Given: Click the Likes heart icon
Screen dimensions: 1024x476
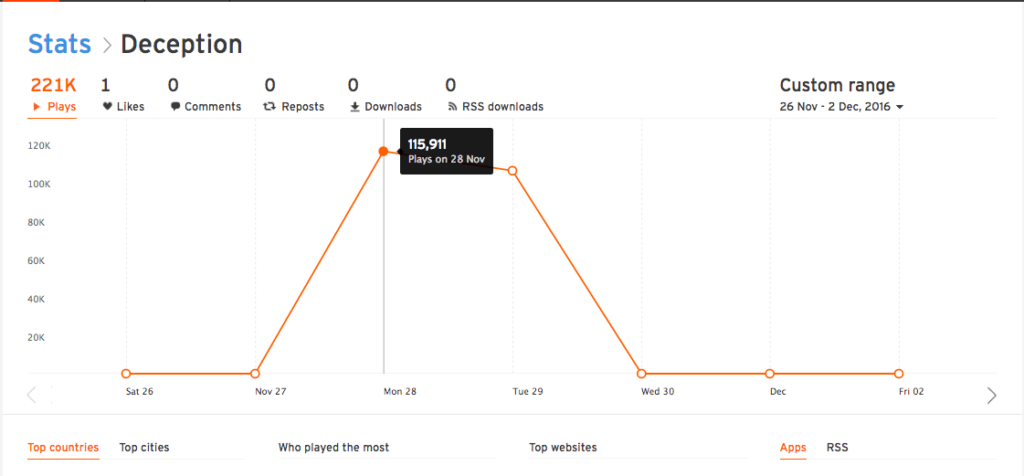Looking at the screenshot, I should [108, 106].
